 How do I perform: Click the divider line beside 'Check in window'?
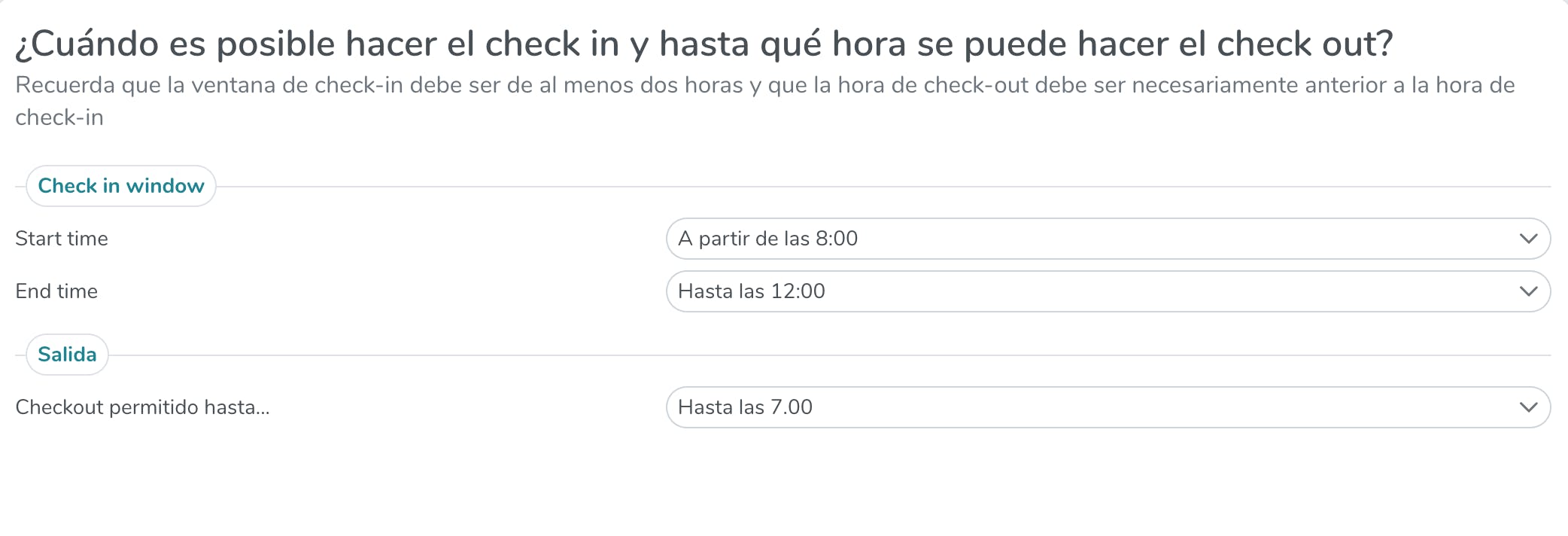880,187
